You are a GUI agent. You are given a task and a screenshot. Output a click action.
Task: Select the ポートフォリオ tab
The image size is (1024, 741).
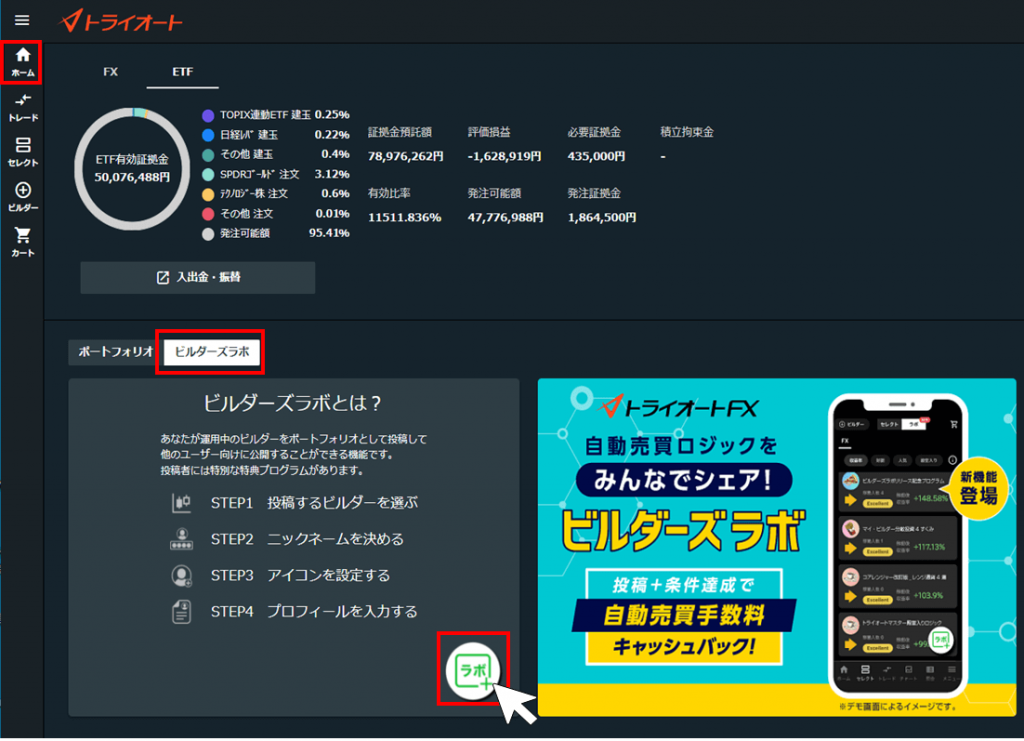click(116, 351)
